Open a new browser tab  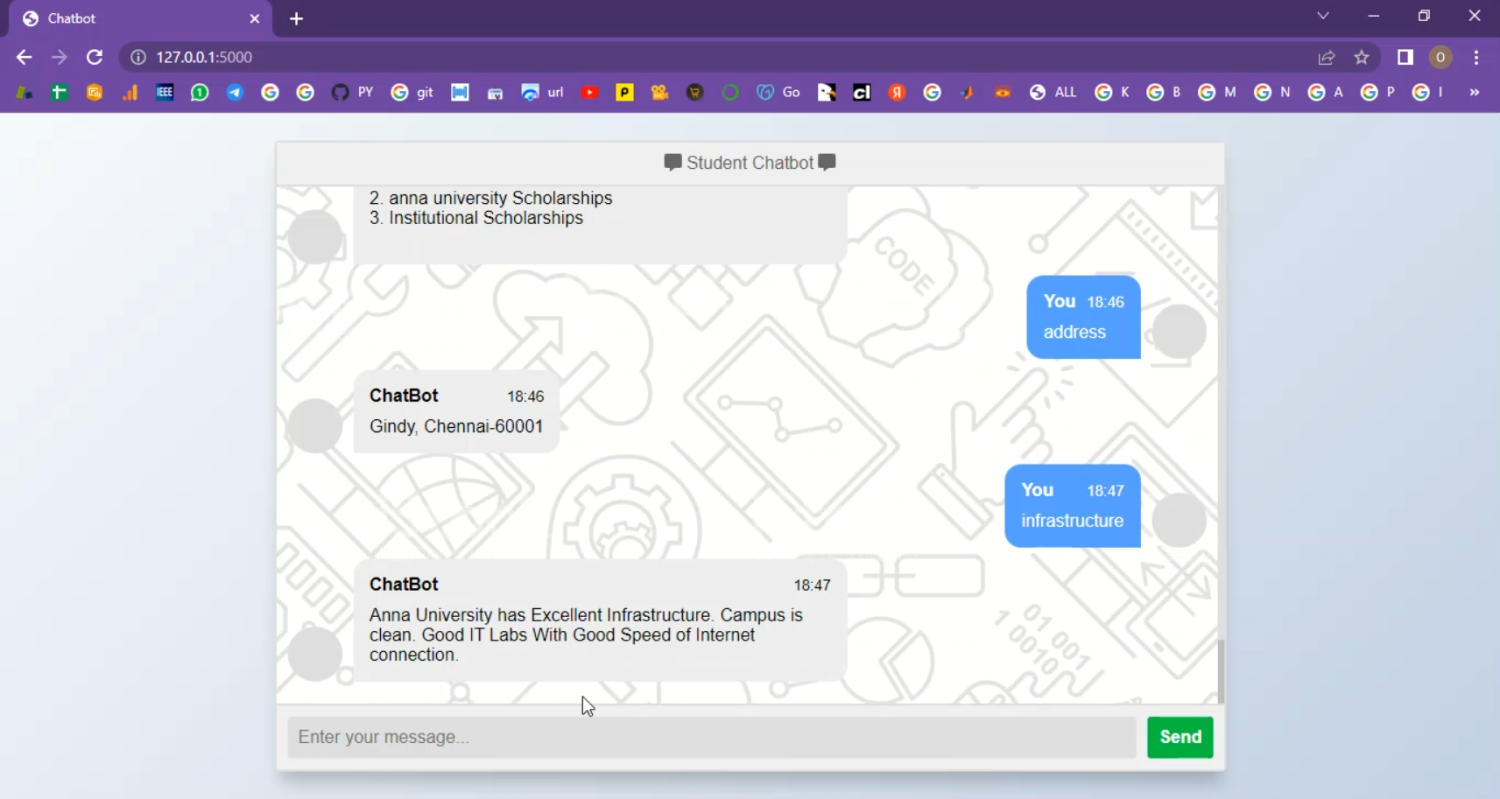pyautogui.click(x=296, y=18)
